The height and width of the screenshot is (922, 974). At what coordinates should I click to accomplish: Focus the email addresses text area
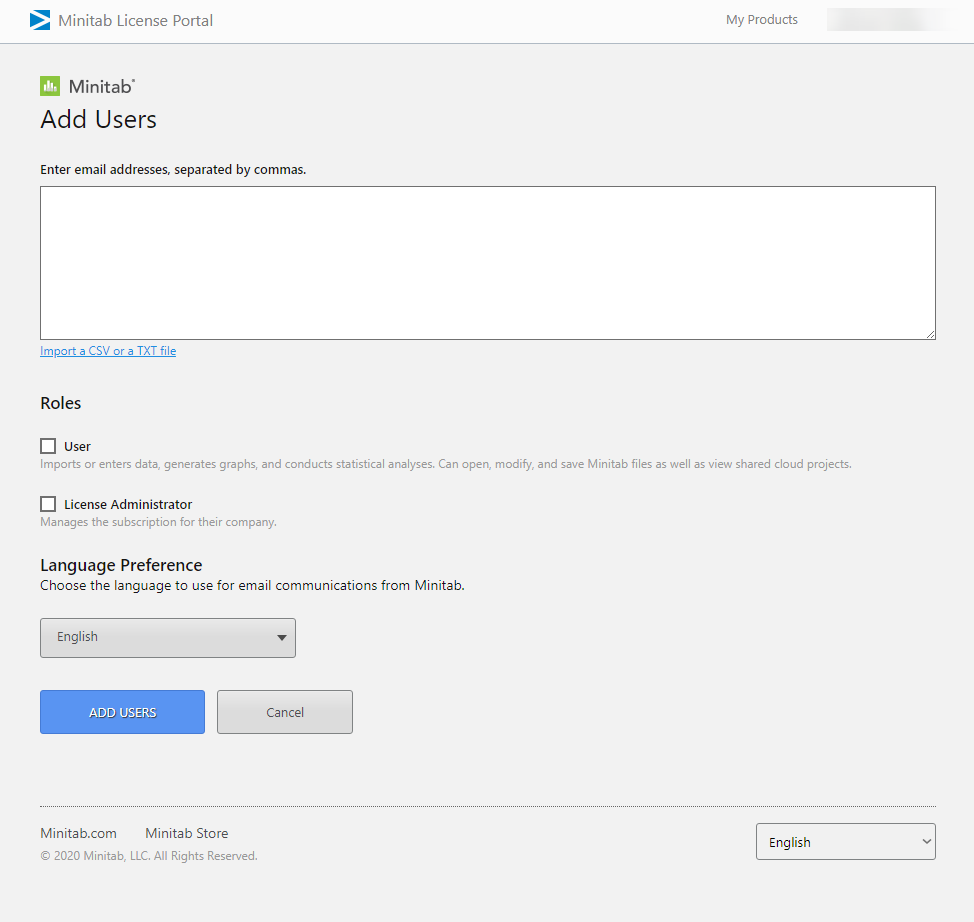[487, 262]
